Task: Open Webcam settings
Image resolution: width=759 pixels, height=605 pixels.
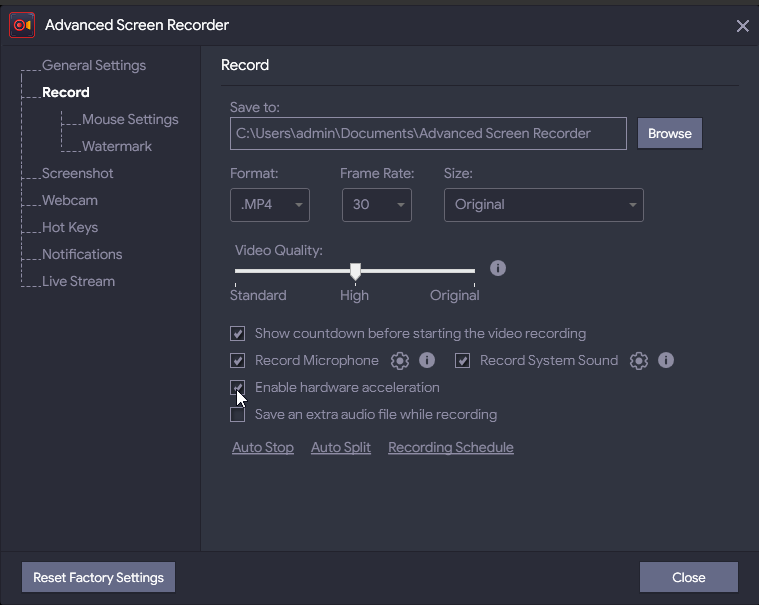Action: coord(70,200)
